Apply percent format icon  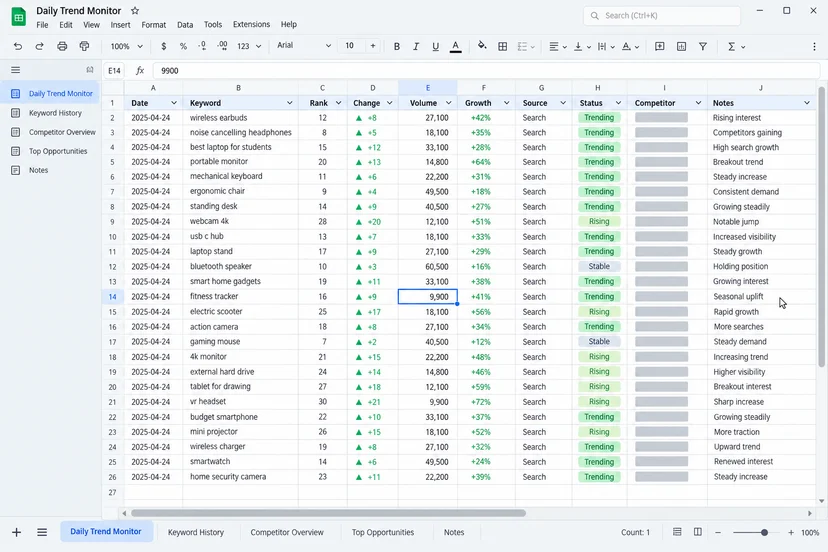tap(183, 46)
